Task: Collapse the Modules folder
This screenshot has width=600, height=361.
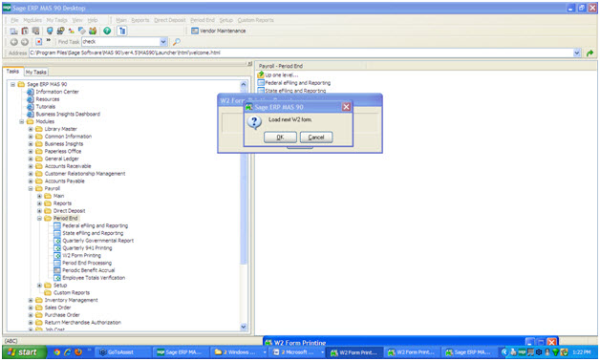Action: 22,122
